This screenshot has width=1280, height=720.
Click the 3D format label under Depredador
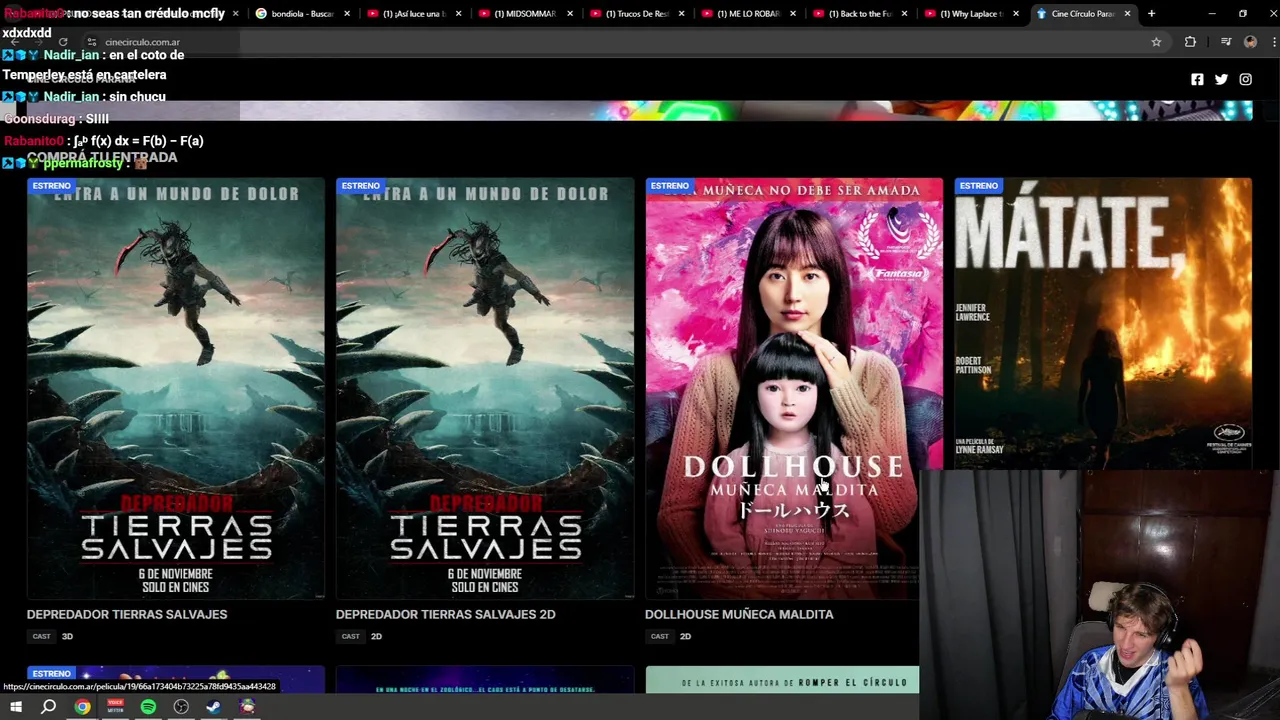click(x=67, y=636)
